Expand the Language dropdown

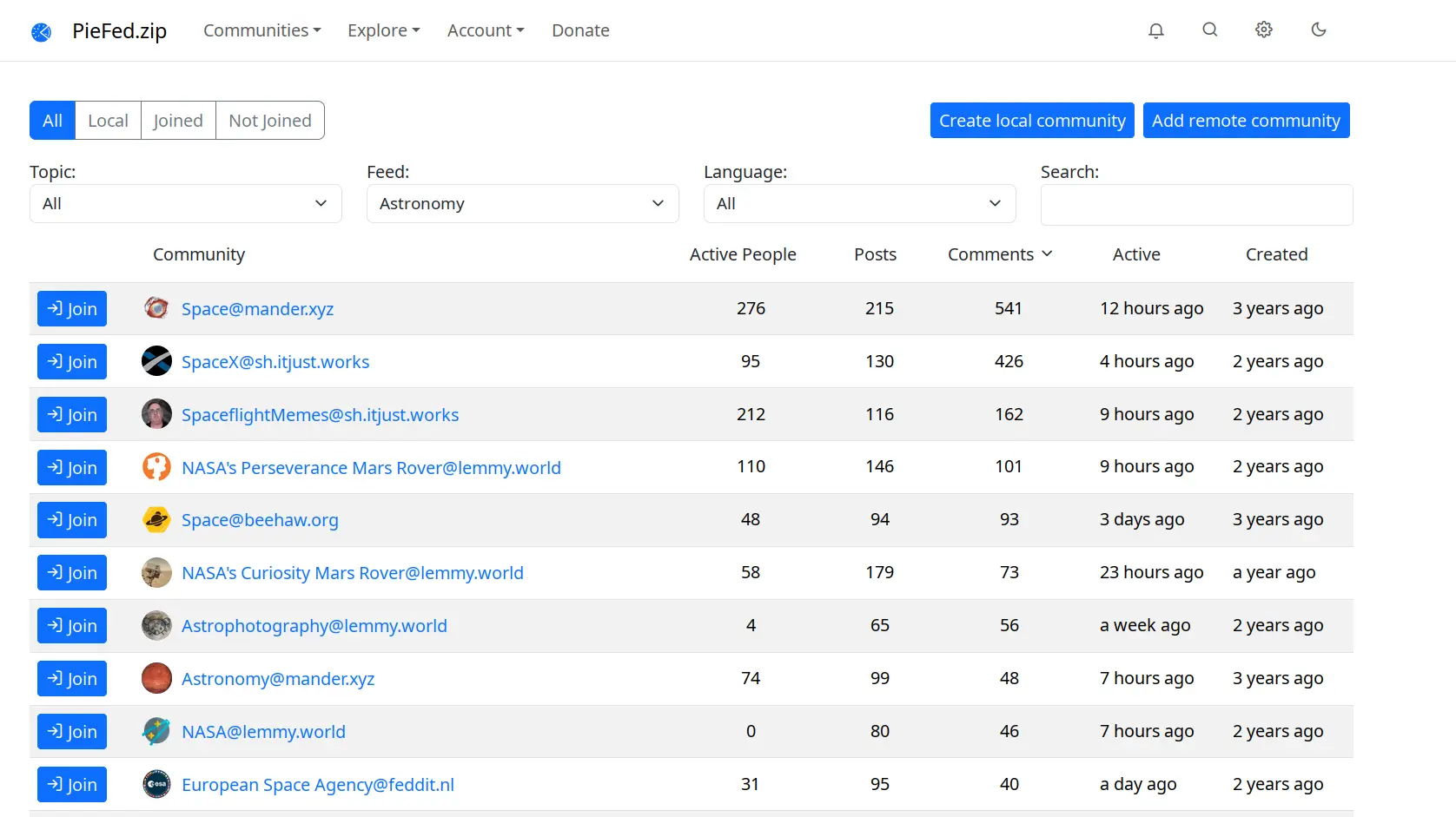point(859,204)
